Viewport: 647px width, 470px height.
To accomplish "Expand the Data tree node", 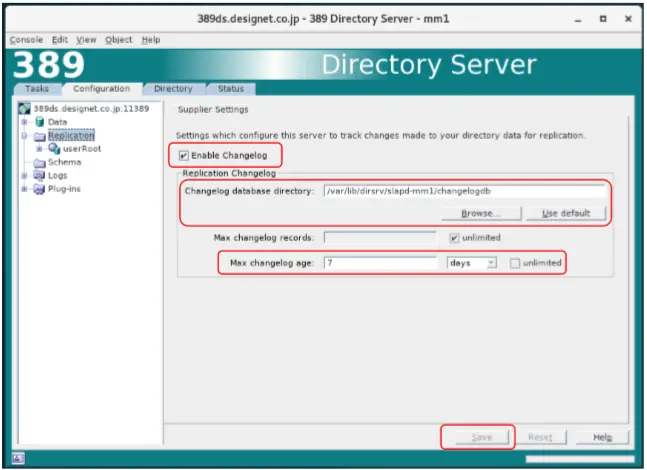I will click(x=24, y=122).
